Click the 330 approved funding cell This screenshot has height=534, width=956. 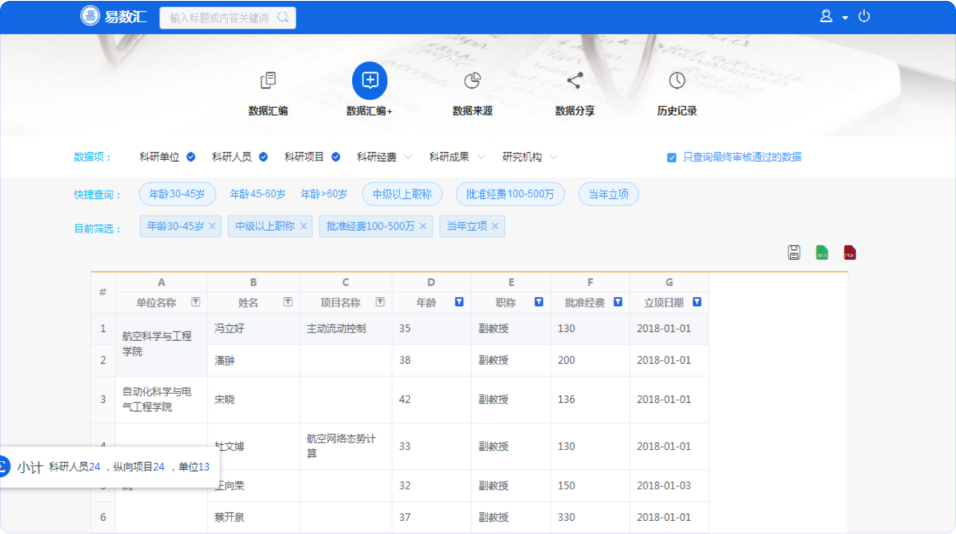[x=590, y=517]
